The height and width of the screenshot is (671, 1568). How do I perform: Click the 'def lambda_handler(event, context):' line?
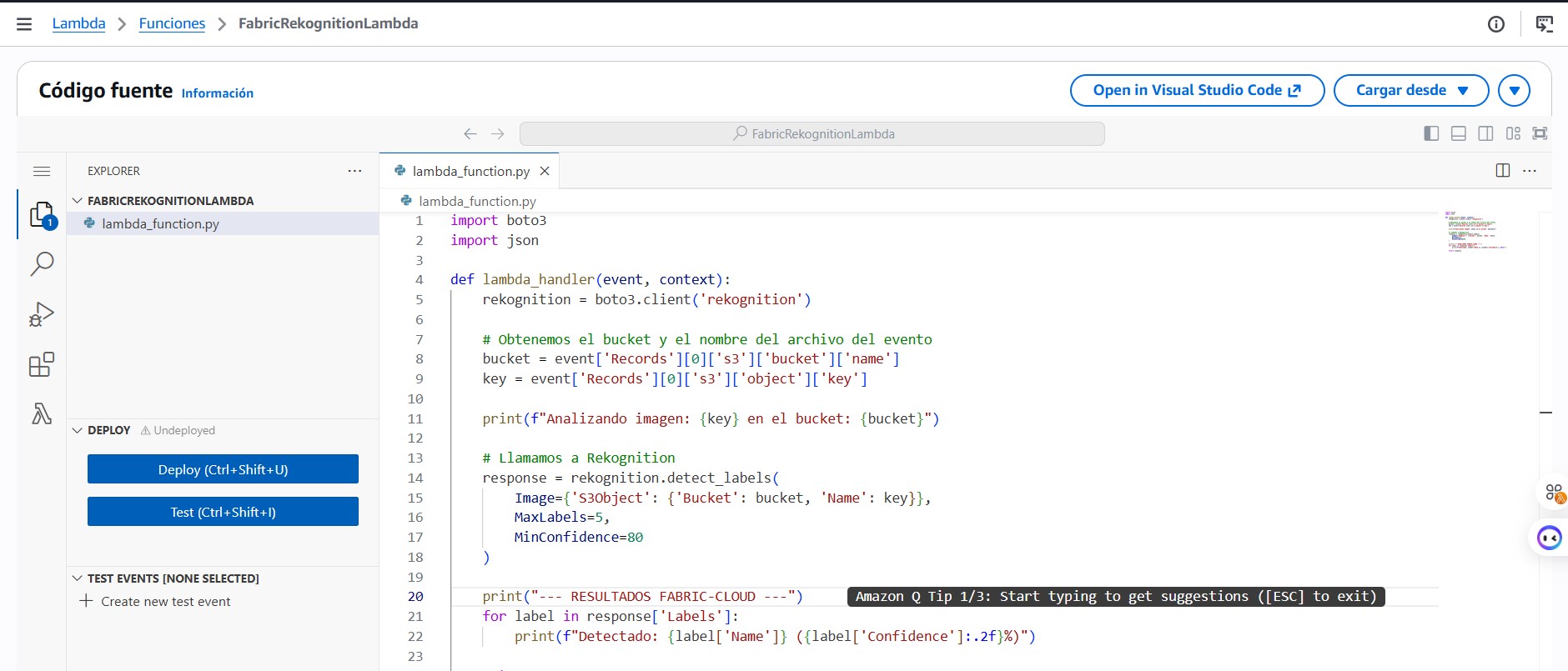pos(591,280)
